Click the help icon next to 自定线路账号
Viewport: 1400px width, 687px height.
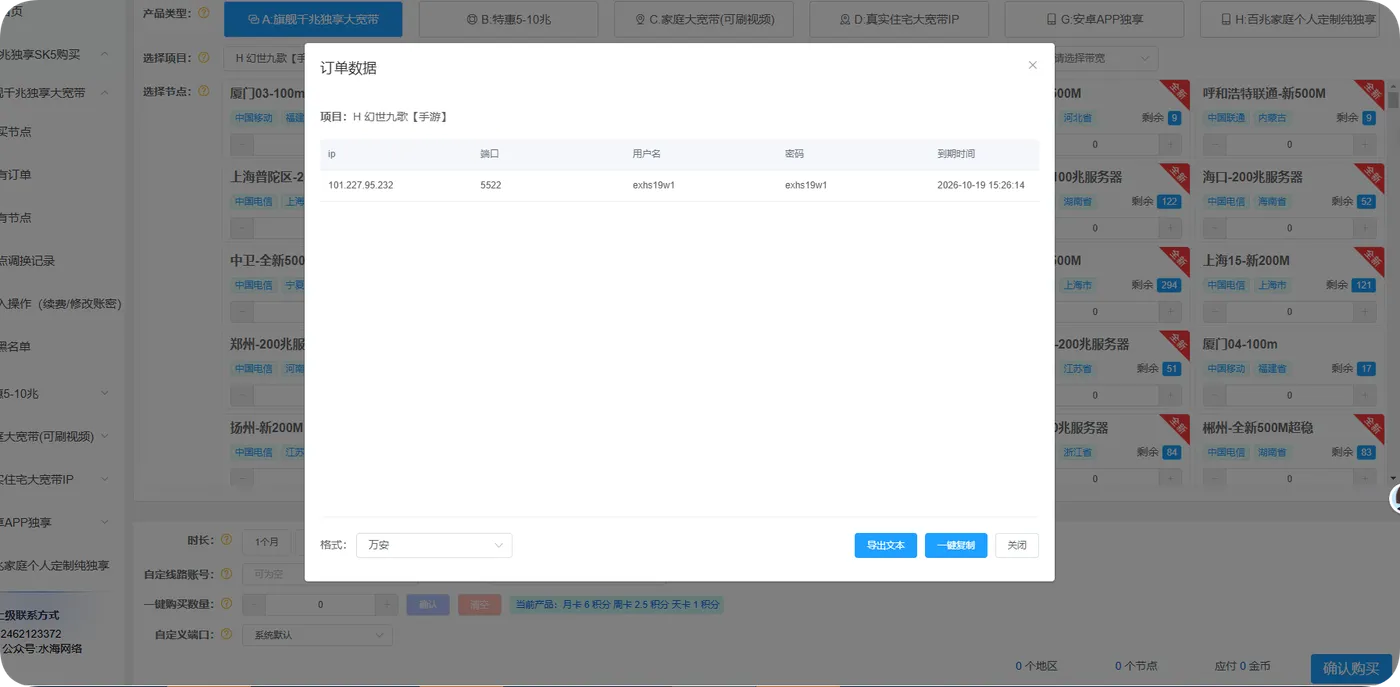(226, 574)
